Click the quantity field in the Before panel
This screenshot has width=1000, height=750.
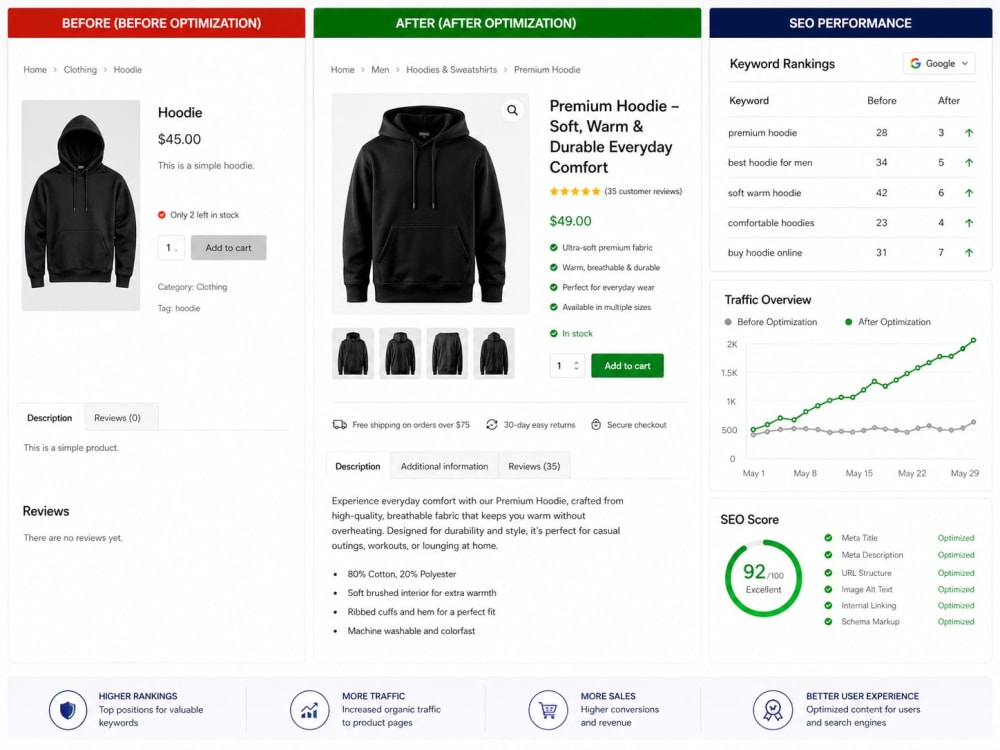(x=171, y=247)
